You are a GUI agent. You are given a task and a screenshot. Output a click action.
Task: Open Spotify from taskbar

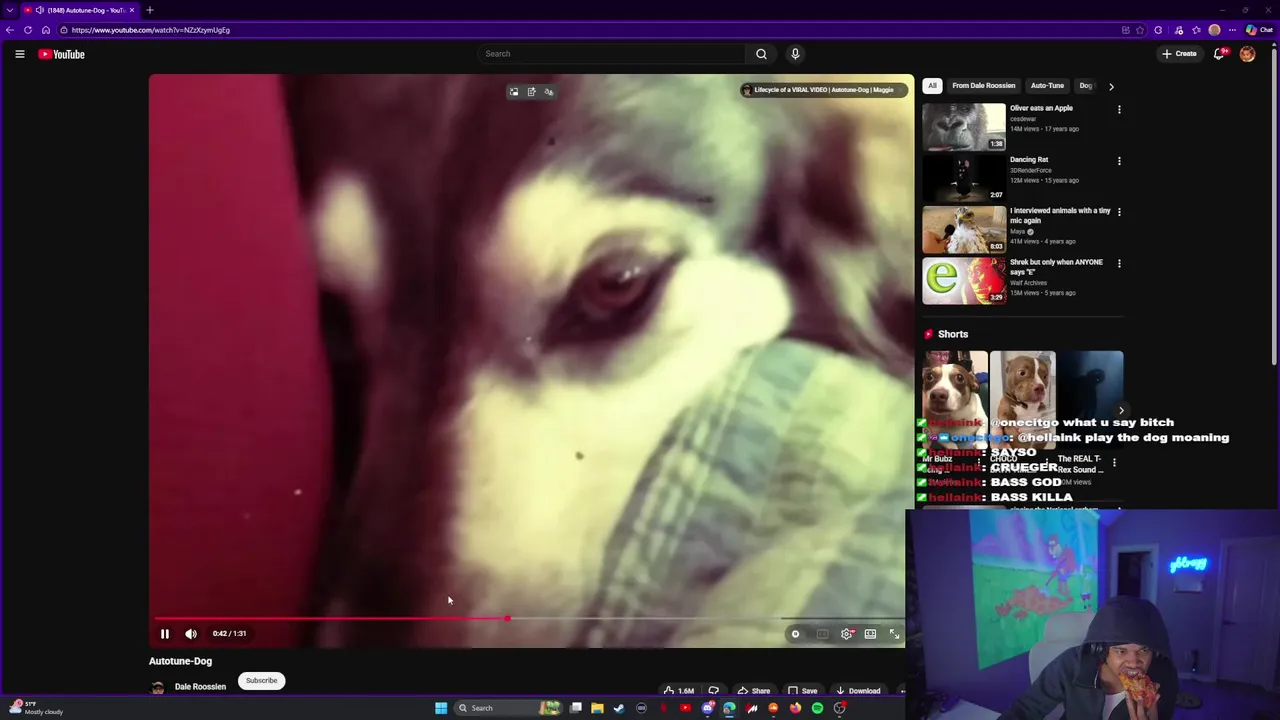coord(817,708)
